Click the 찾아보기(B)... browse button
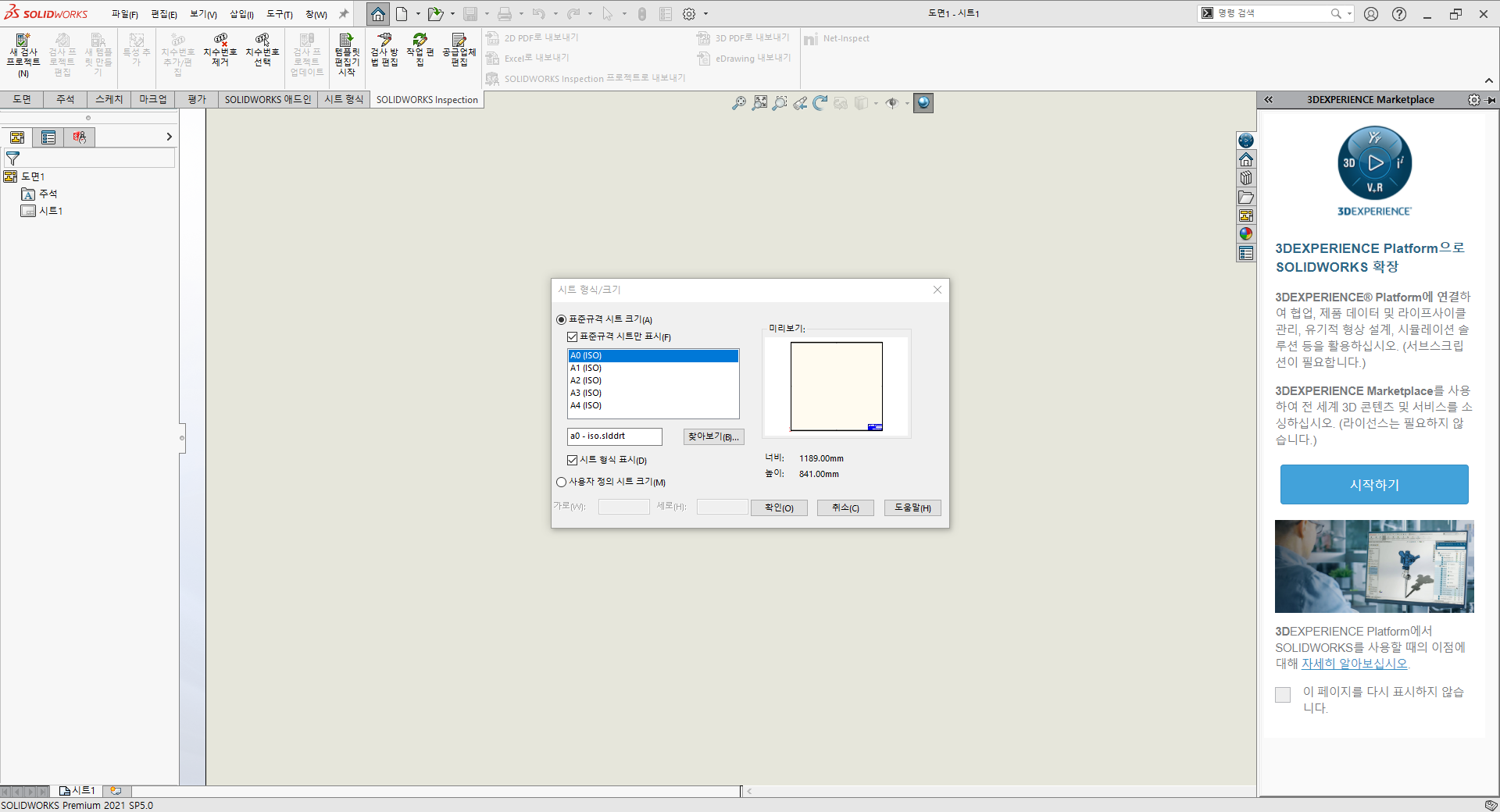 [x=713, y=436]
